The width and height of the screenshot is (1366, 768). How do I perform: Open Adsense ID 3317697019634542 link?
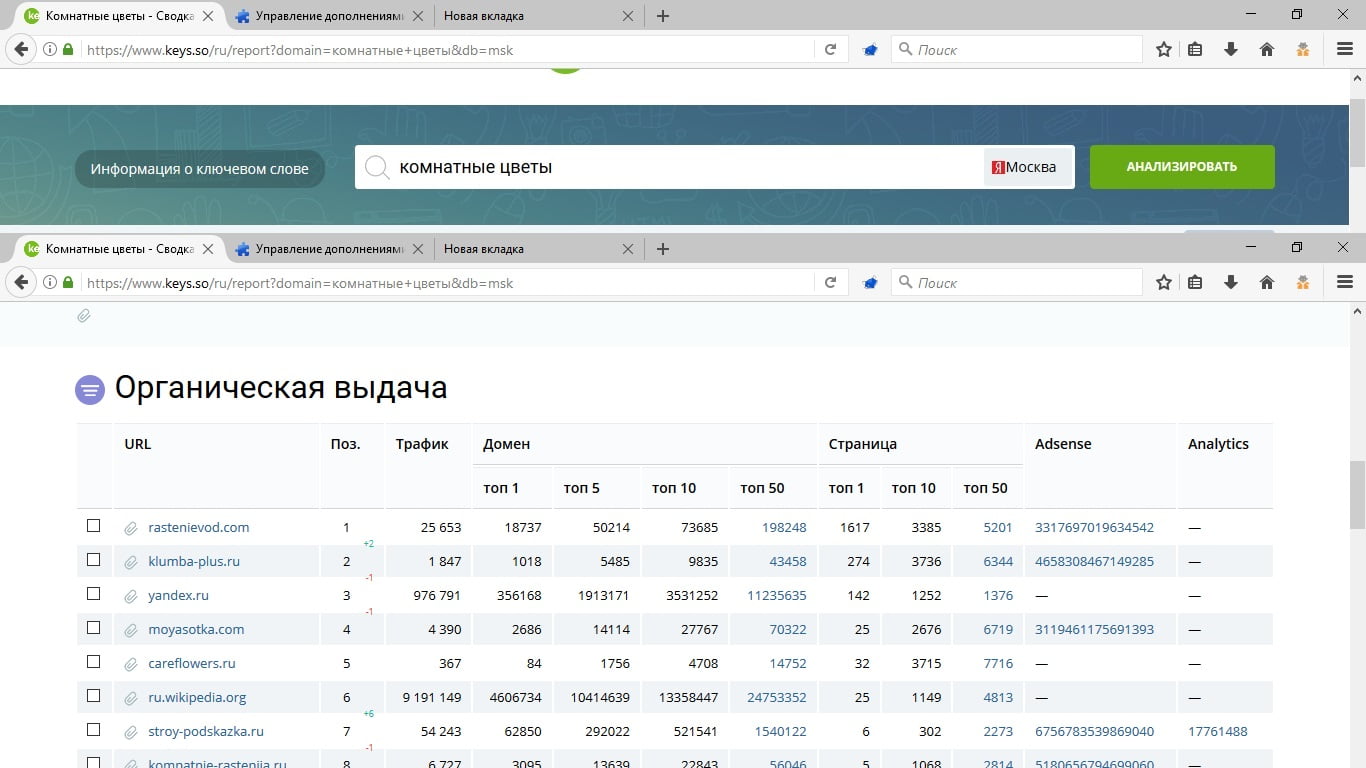click(1094, 527)
